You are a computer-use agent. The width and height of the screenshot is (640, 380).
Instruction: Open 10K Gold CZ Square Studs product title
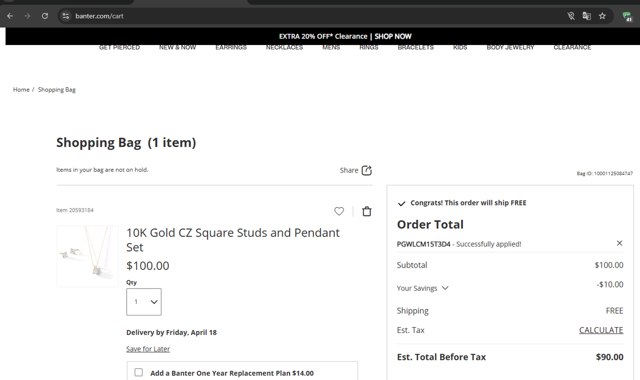[x=233, y=240]
